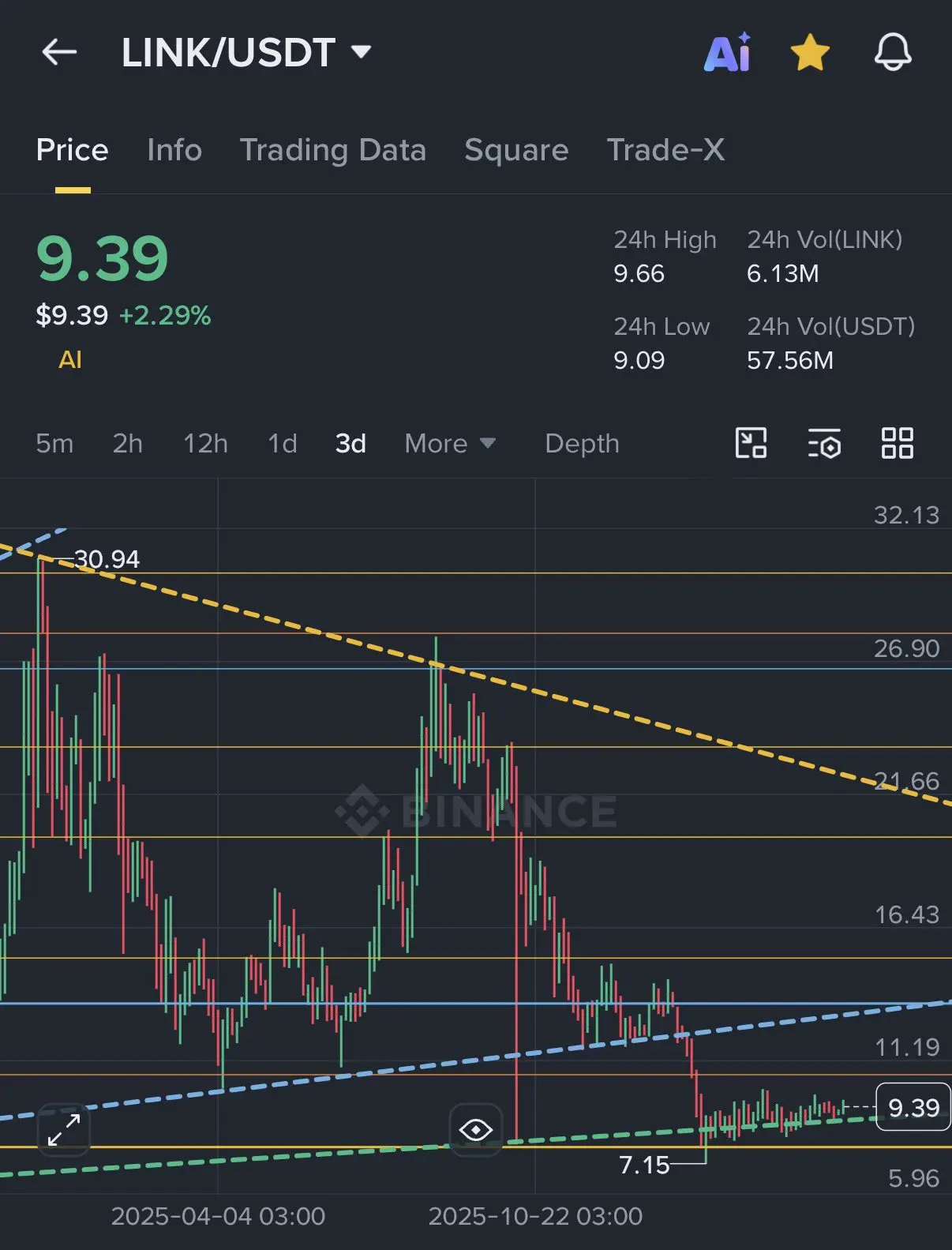This screenshot has height=1250, width=952.
Task: Select the 2h chart interval
Action: [x=128, y=444]
